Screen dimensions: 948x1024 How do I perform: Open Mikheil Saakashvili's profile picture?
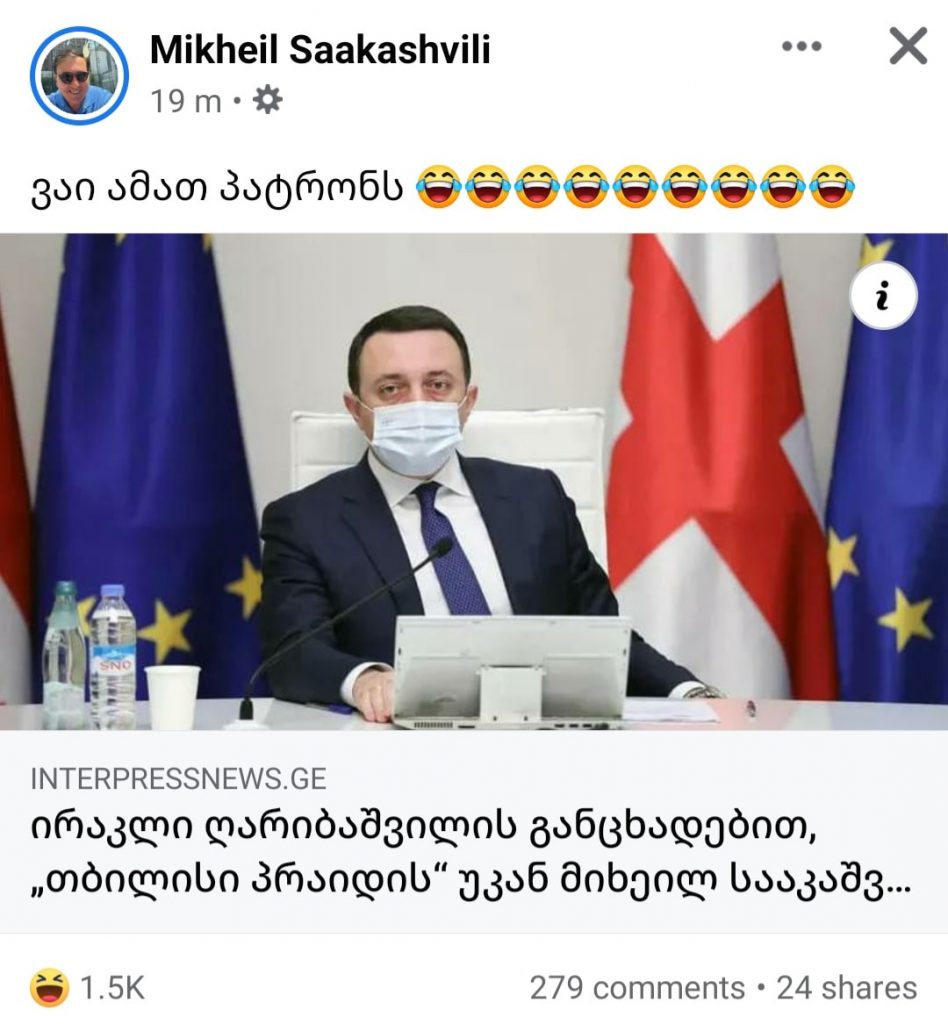(79, 75)
